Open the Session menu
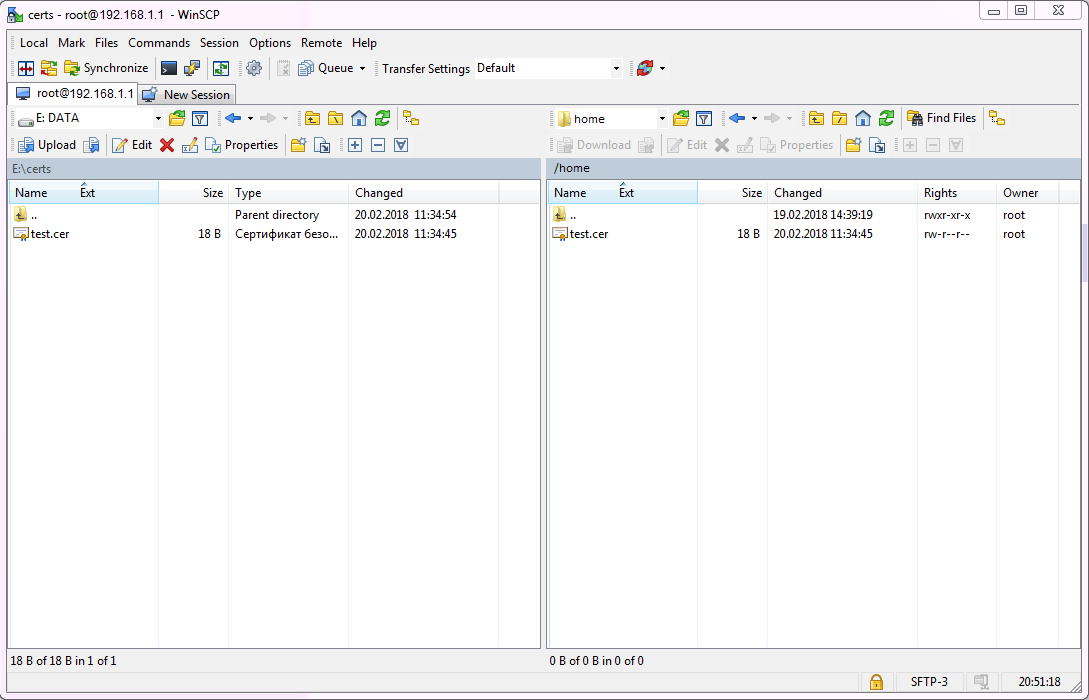 (x=219, y=43)
